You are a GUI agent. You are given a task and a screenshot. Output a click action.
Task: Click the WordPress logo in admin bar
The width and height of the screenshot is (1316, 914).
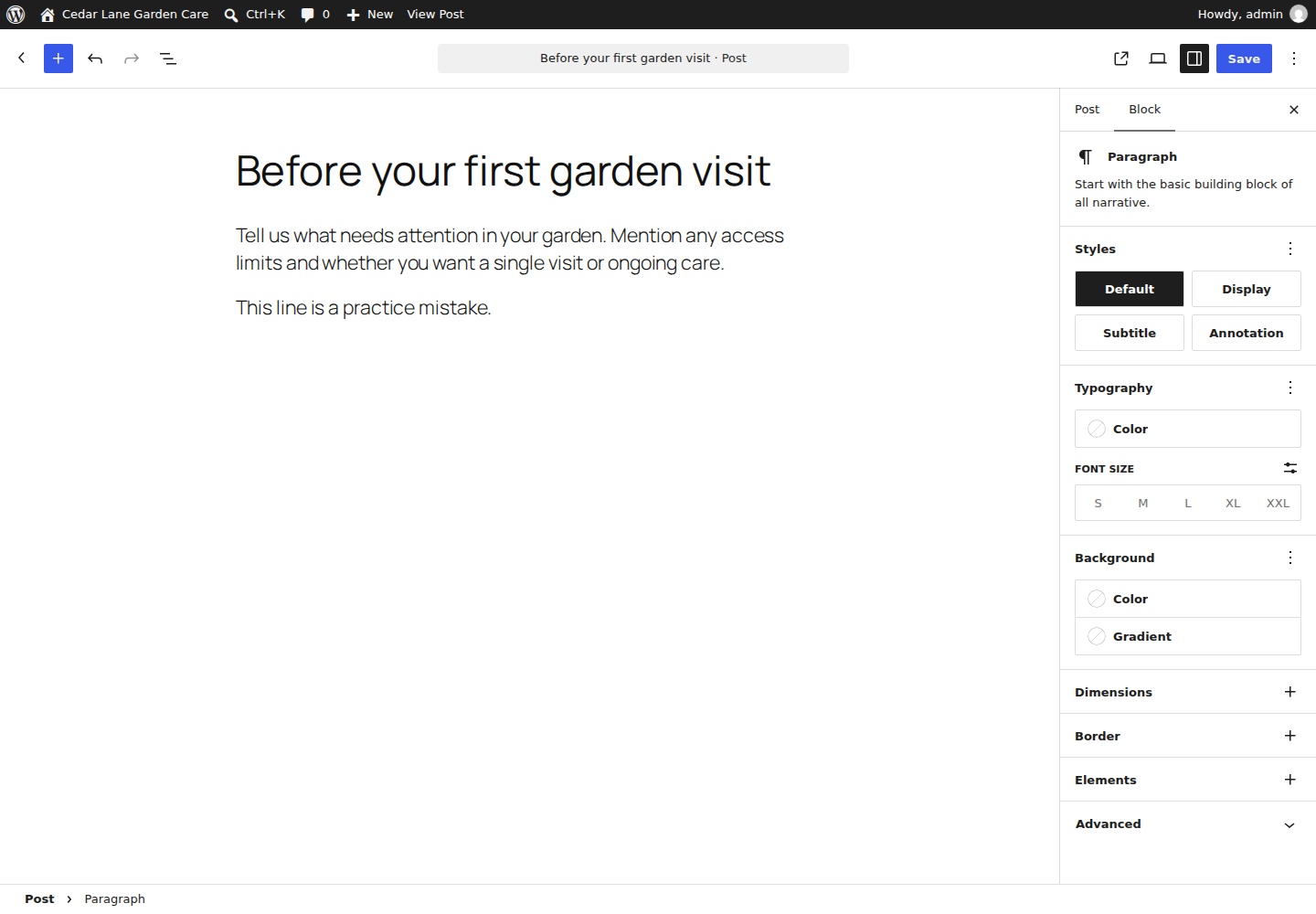click(16, 15)
